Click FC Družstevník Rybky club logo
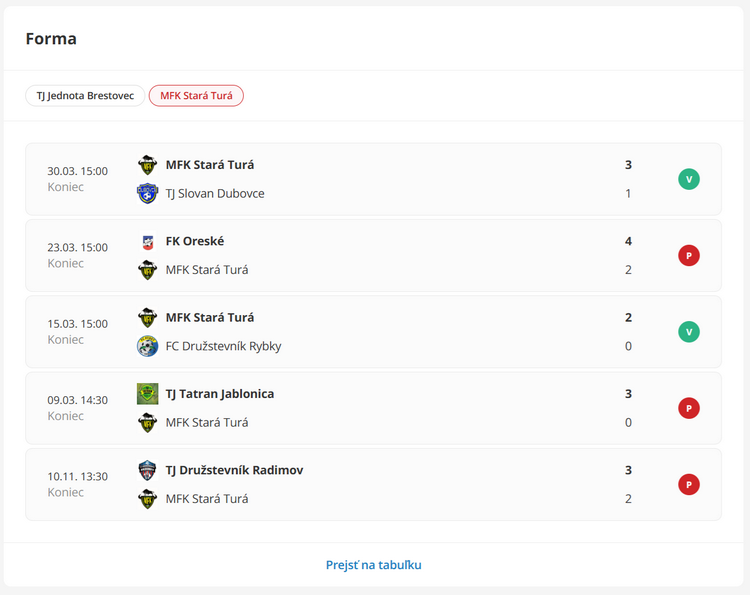This screenshot has width=750, height=595. 147,346
